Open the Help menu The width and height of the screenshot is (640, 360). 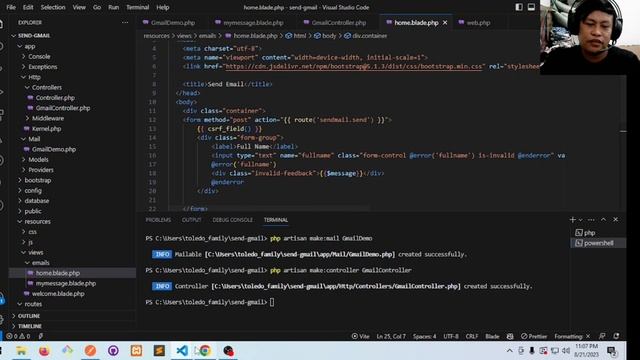coord(162,7)
